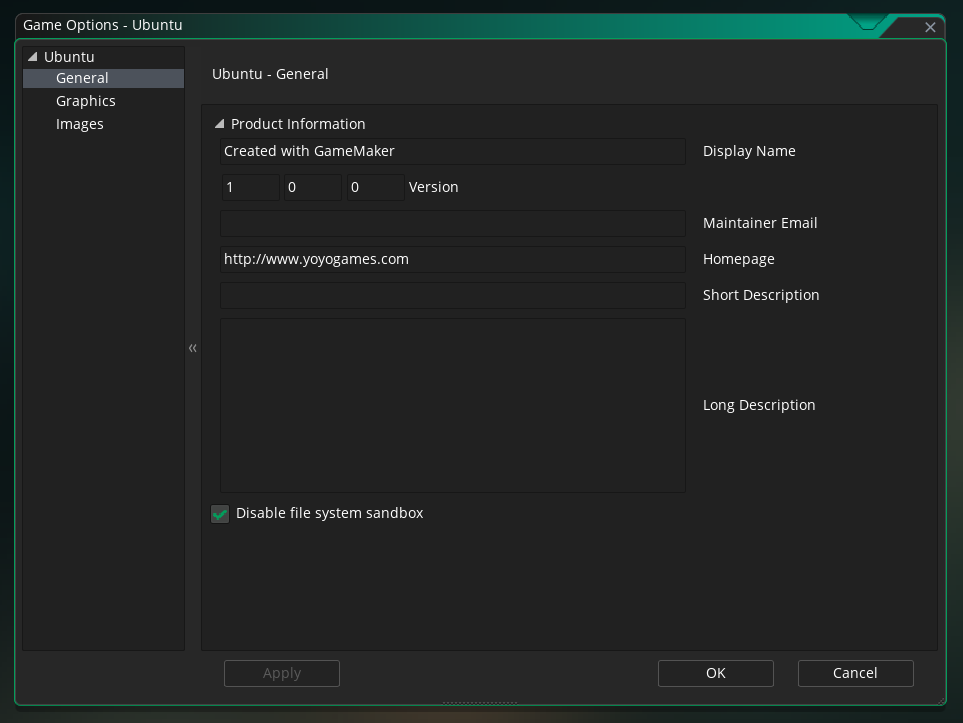This screenshot has width=963, height=723.
Task: Click the Maintainer Email field
Action: tap(453, 223)
